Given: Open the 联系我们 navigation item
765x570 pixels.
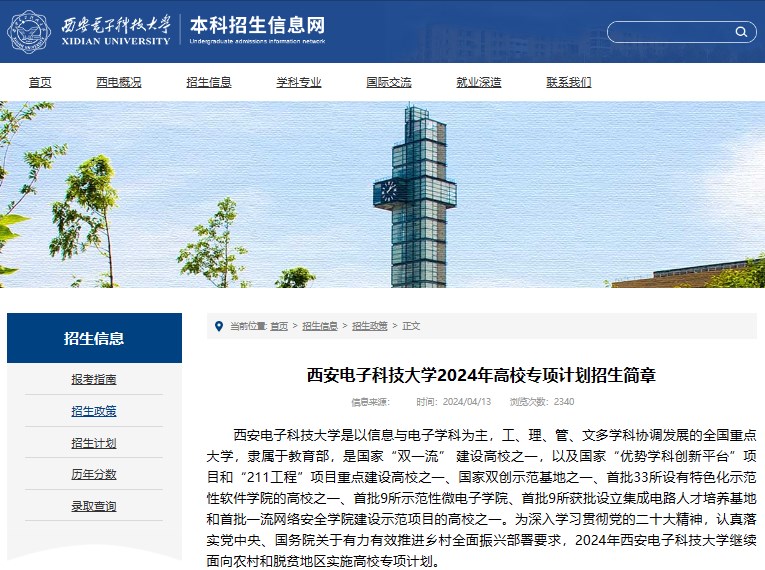Looking at the screenshot, I should point(569,82).
